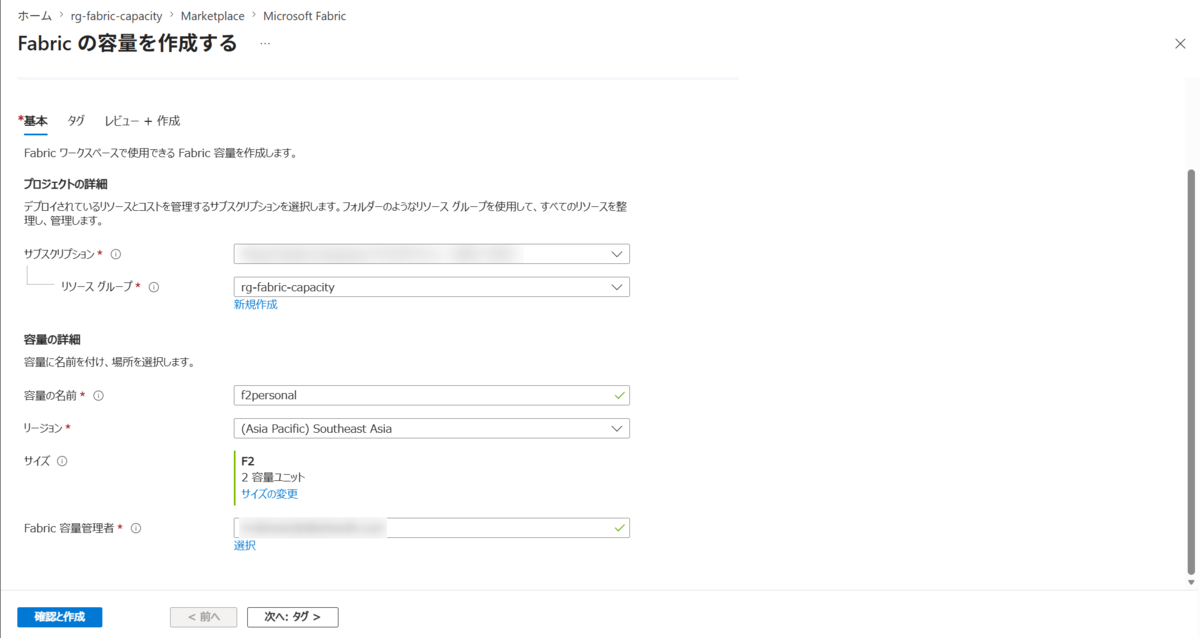Open the リージョン dropdown Southeast Asia

point(432,428)
